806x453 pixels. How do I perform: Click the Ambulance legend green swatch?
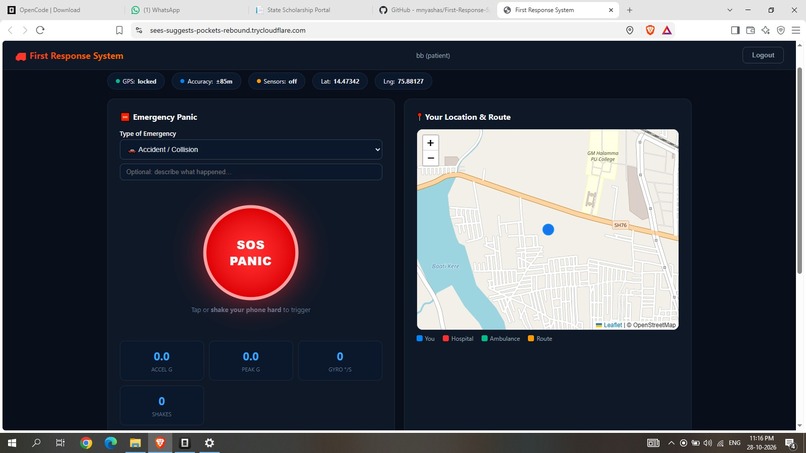pyautogui.click(x=484, y=338)
